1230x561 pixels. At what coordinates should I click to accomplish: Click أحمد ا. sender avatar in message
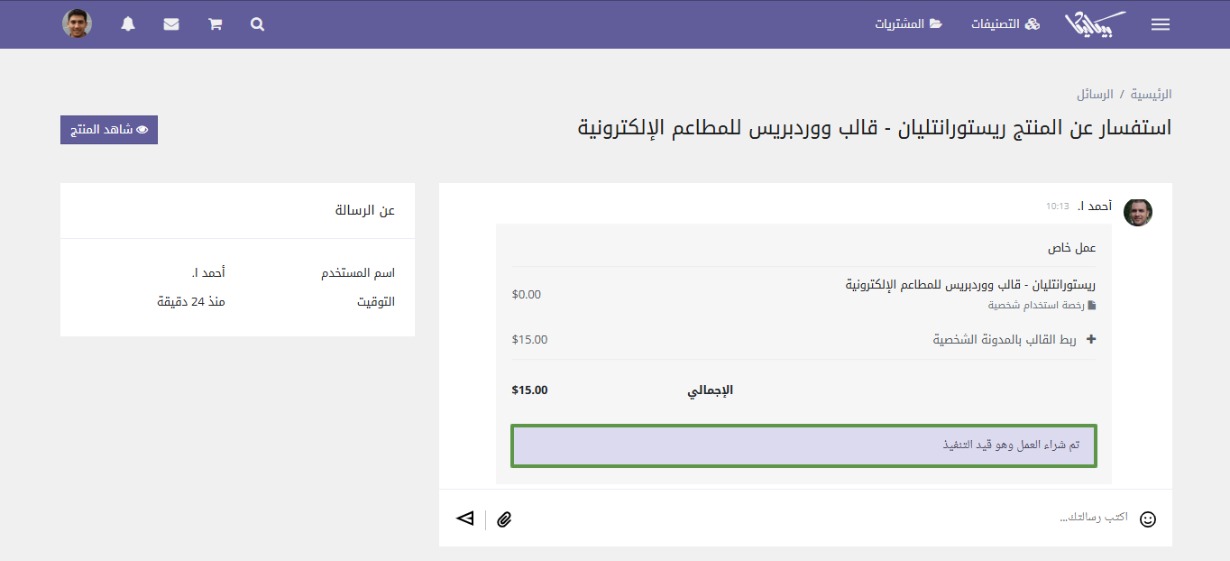point(1138,212)
